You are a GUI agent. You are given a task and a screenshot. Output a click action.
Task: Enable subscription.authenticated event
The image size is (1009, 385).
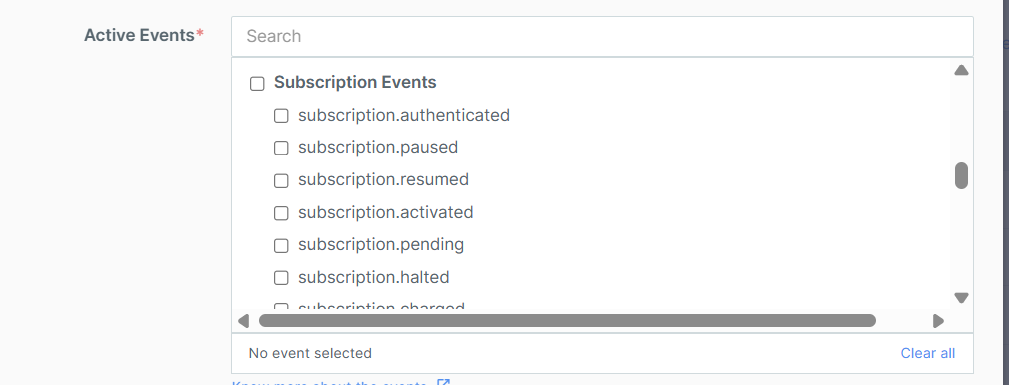[281, 116]
